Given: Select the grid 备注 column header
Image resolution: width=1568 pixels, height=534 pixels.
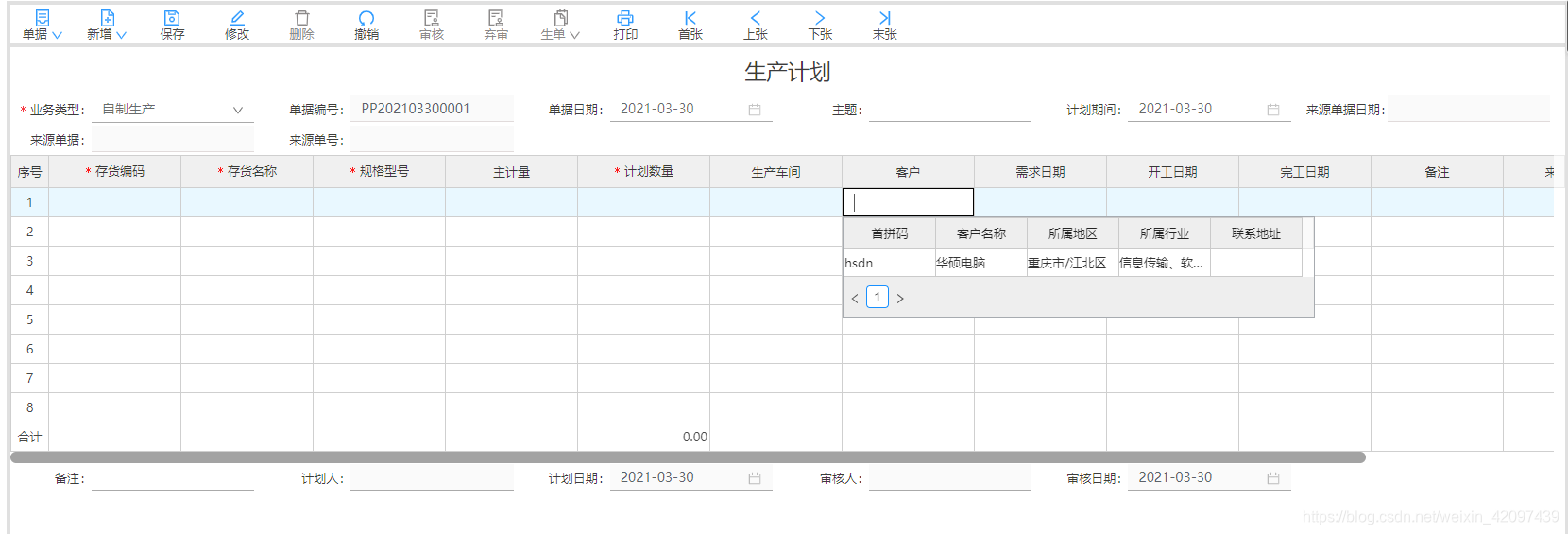Looking at the screenshot, I should [x=1437, y=172].
